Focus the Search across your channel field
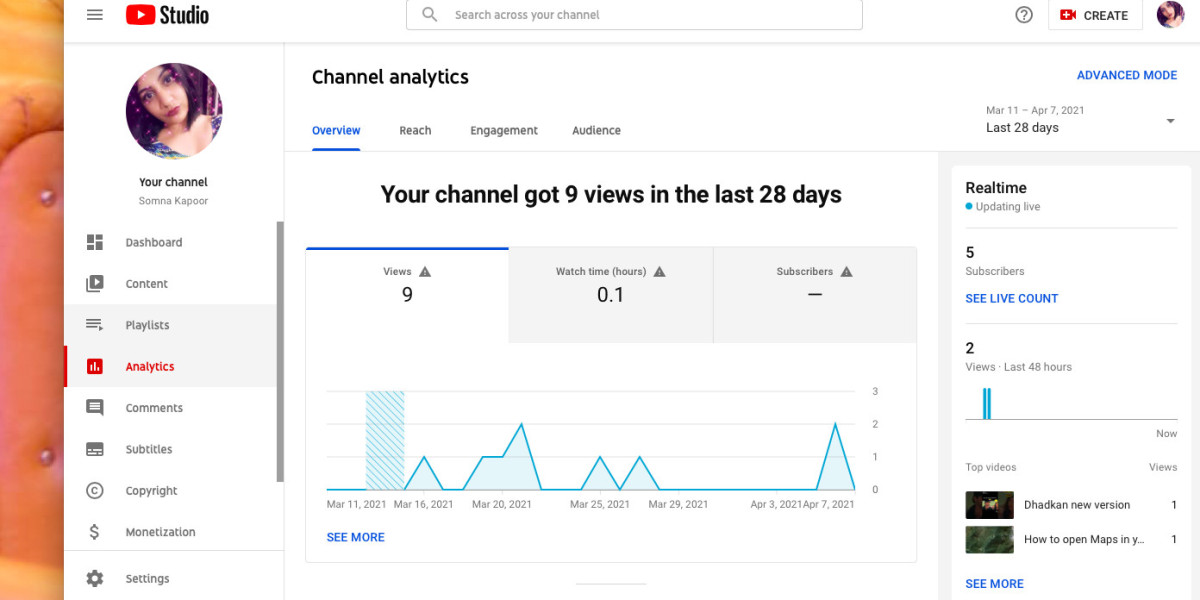This screenshot has width=1200, height=600. 634,15
